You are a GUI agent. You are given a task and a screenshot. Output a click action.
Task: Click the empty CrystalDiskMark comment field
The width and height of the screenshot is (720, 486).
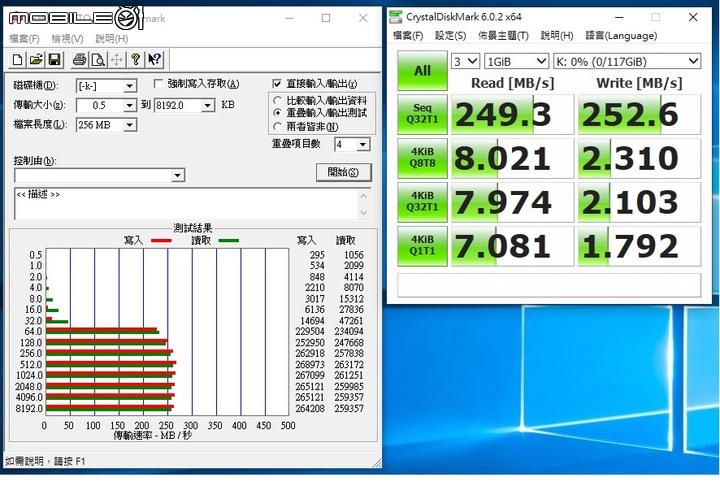tap(549, 285)
